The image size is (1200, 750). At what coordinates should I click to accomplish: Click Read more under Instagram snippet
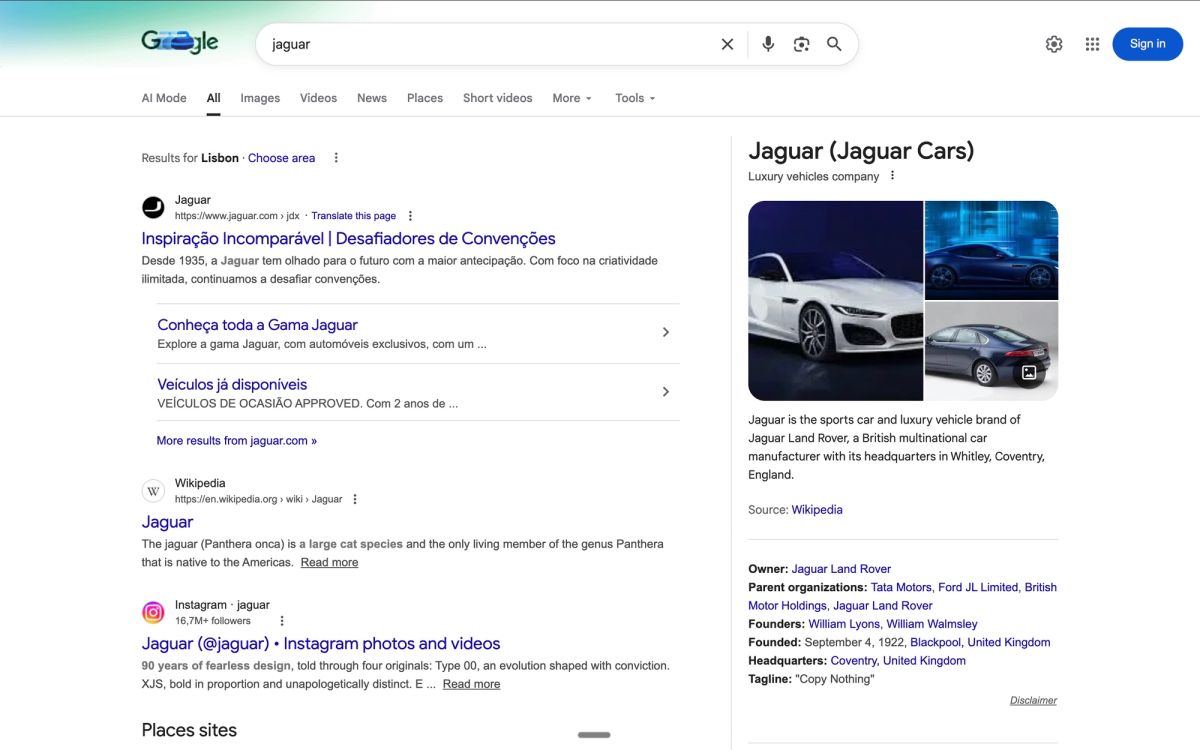pos(471,684)
